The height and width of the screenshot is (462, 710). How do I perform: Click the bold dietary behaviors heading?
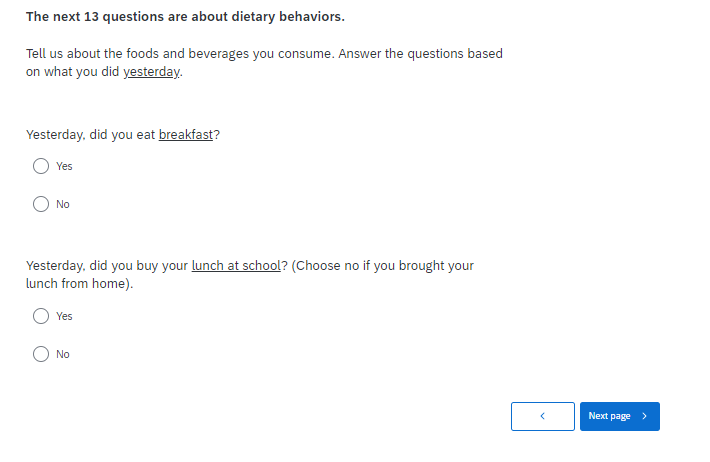[185, 17]
